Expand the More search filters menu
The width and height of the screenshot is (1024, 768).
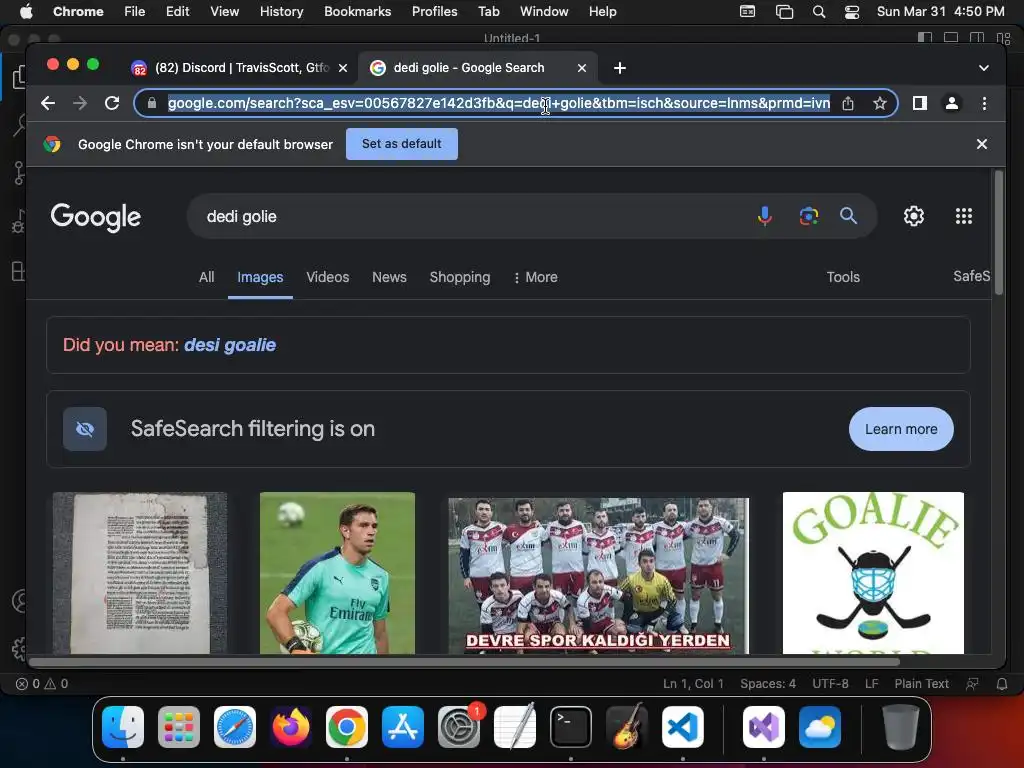536,277
